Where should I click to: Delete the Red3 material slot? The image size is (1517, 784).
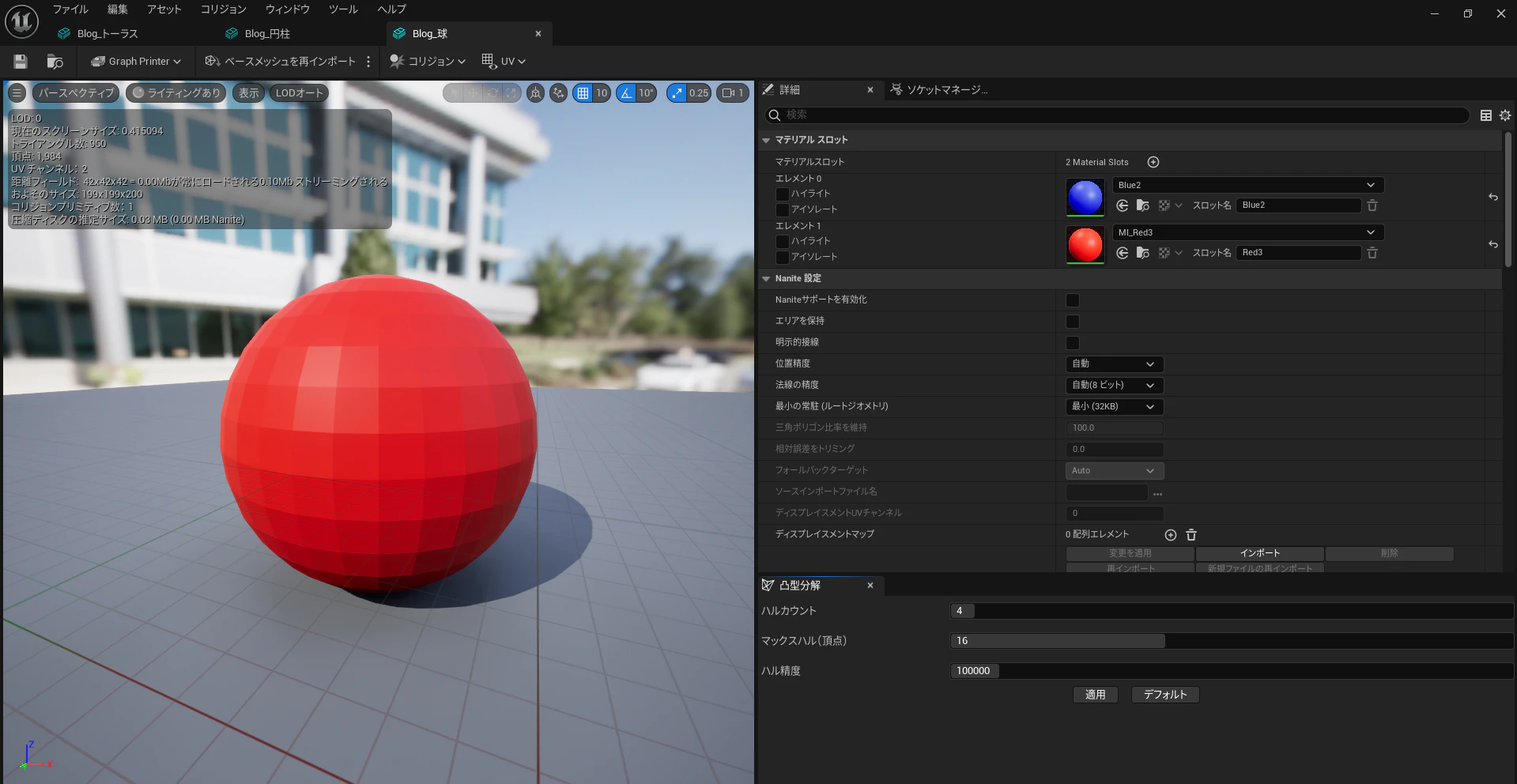pos(1372,253)
